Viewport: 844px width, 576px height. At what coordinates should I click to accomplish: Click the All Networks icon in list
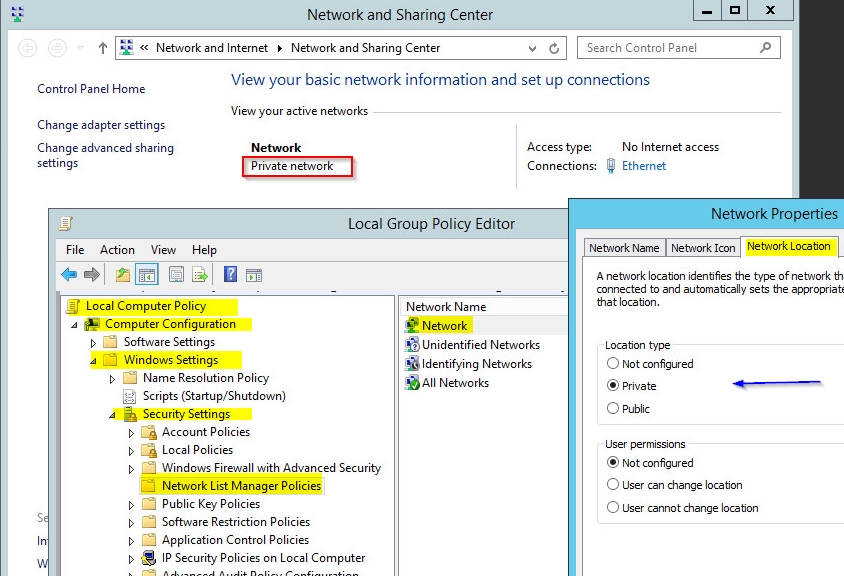(412, 383)
